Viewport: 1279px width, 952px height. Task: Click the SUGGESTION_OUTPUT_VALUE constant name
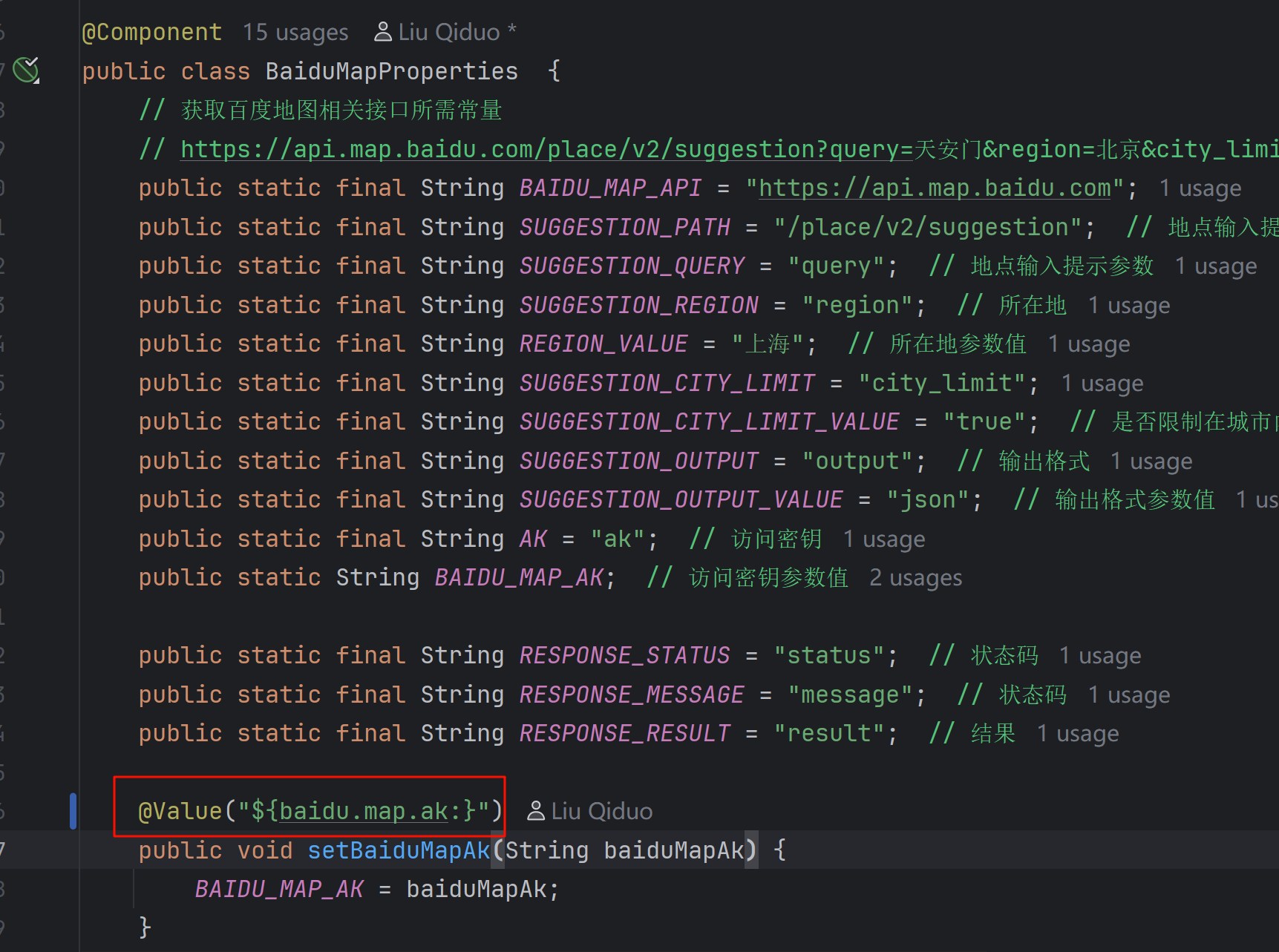click(681, 499)
